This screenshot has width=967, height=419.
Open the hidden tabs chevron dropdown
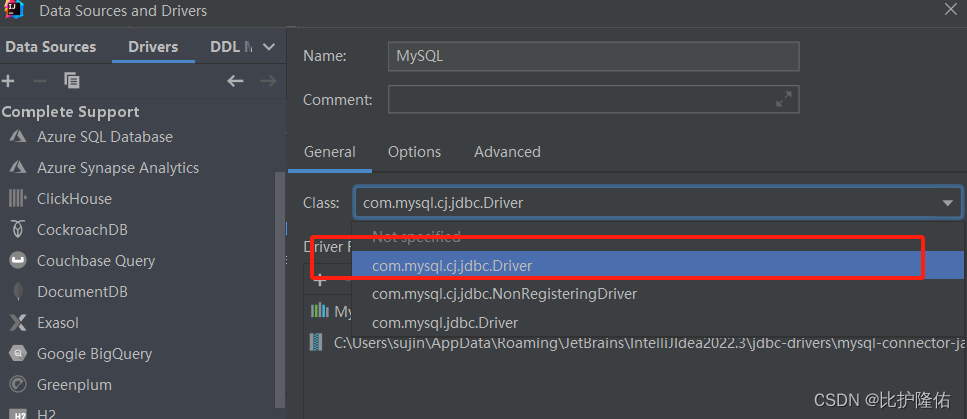pos(269,47)
